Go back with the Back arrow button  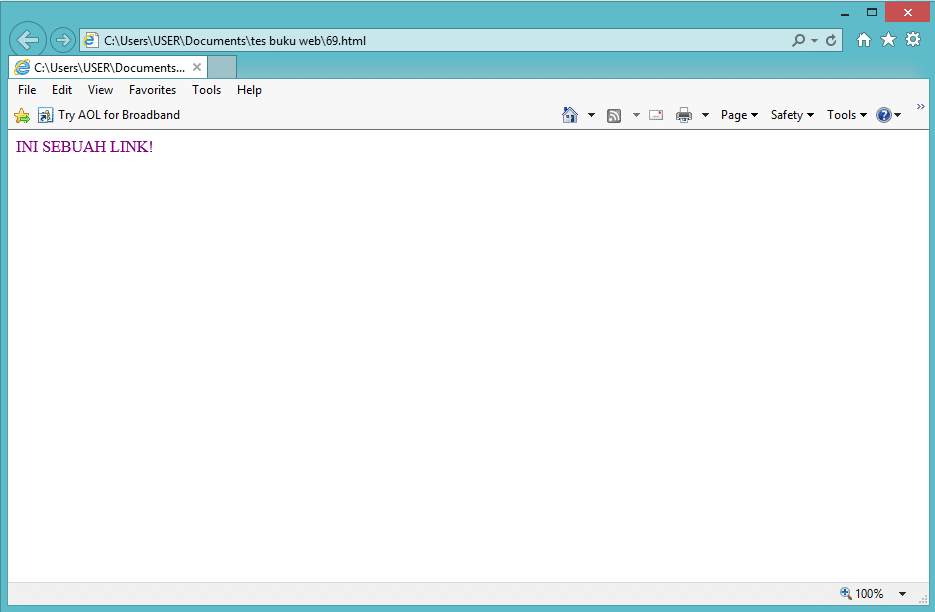(27, 40)
